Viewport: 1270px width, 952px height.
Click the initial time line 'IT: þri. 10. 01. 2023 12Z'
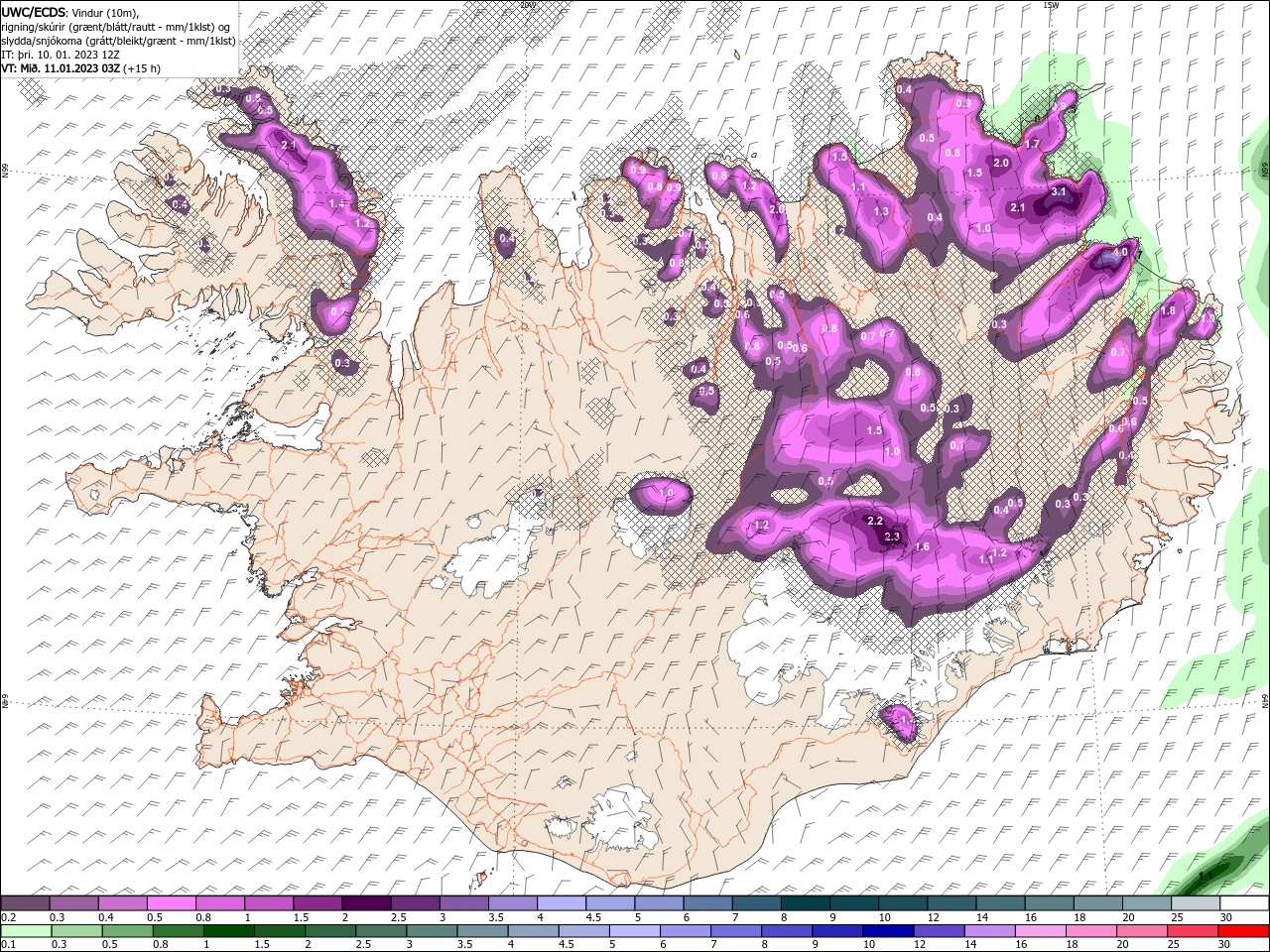pos(61,55)
